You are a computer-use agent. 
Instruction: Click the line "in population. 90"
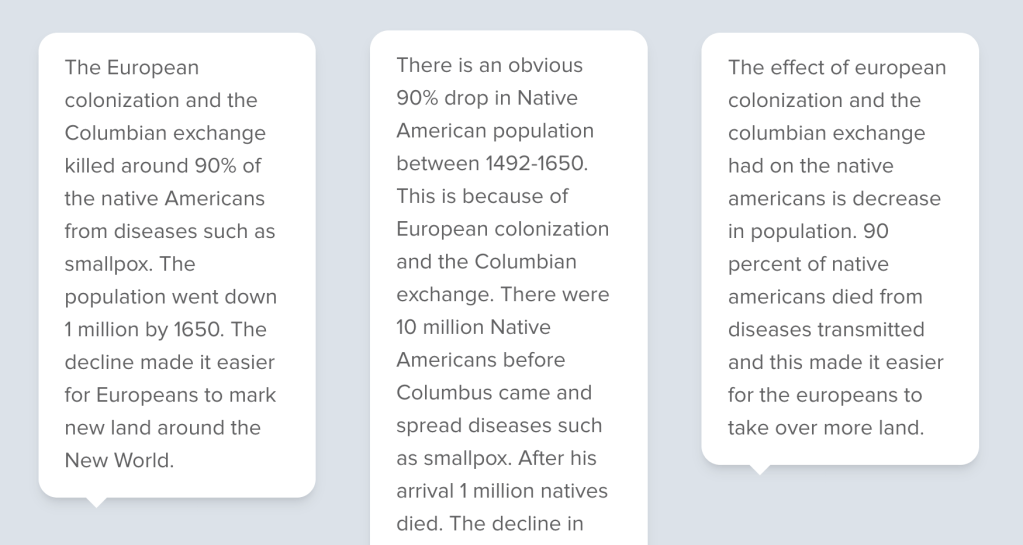click(x=808, y=232)
